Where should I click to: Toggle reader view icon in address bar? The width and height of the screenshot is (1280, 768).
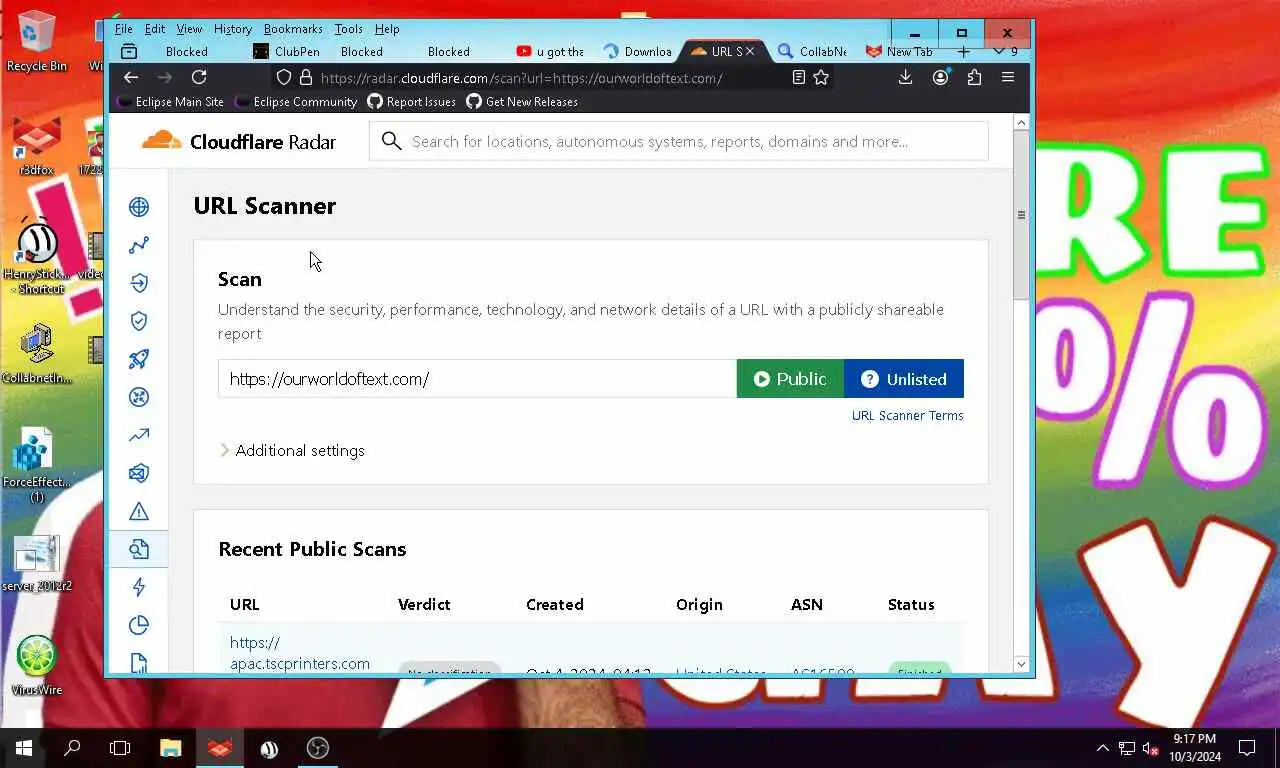[798, 77]
